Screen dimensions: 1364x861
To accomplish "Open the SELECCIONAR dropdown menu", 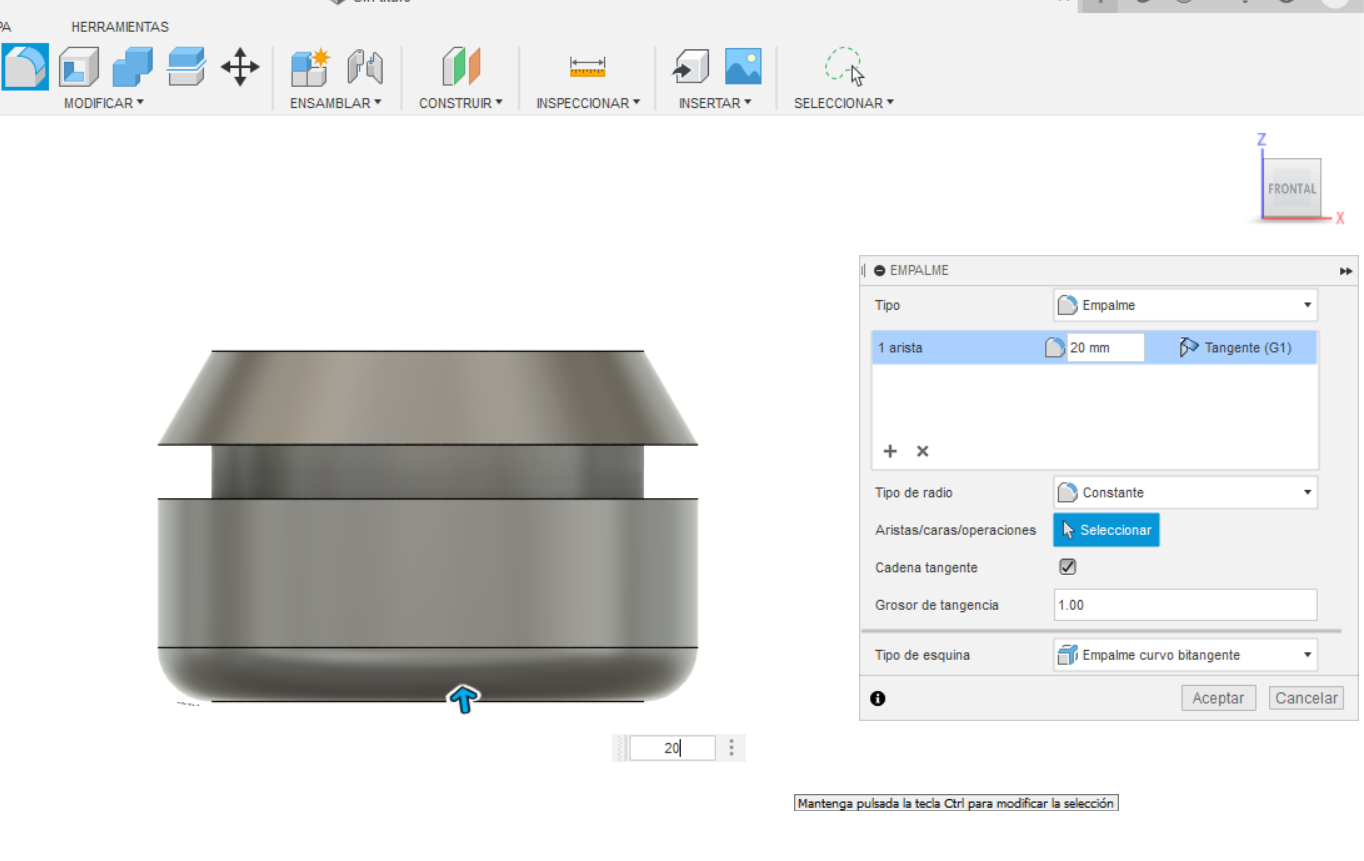I will click(844, 103).
